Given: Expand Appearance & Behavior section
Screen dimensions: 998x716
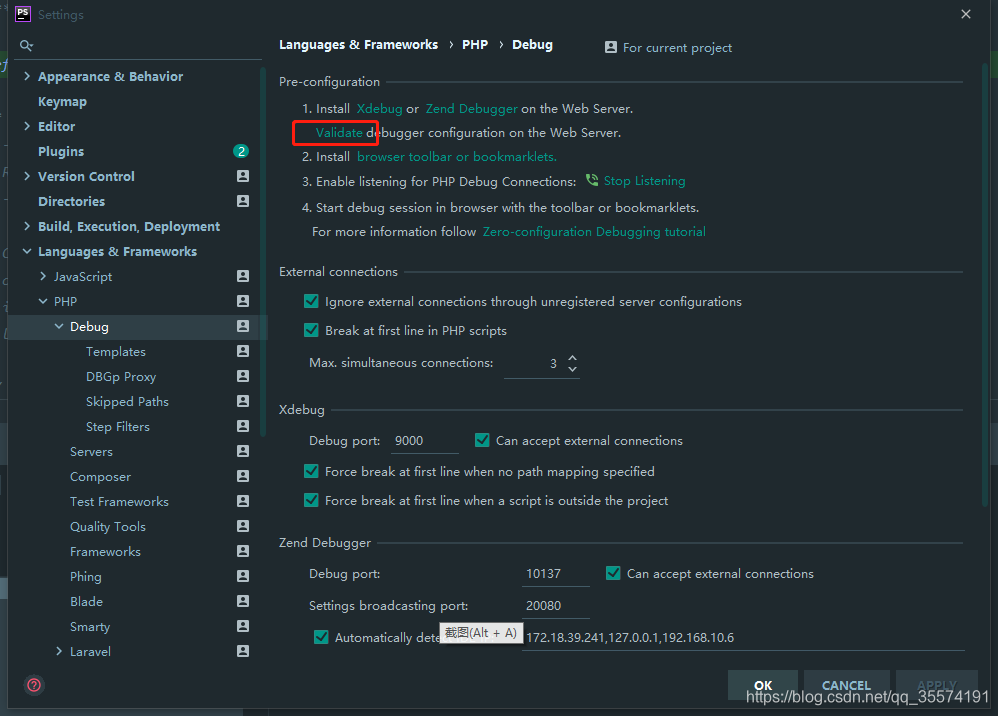Looking at the screenshot, I should pos(27,76).
